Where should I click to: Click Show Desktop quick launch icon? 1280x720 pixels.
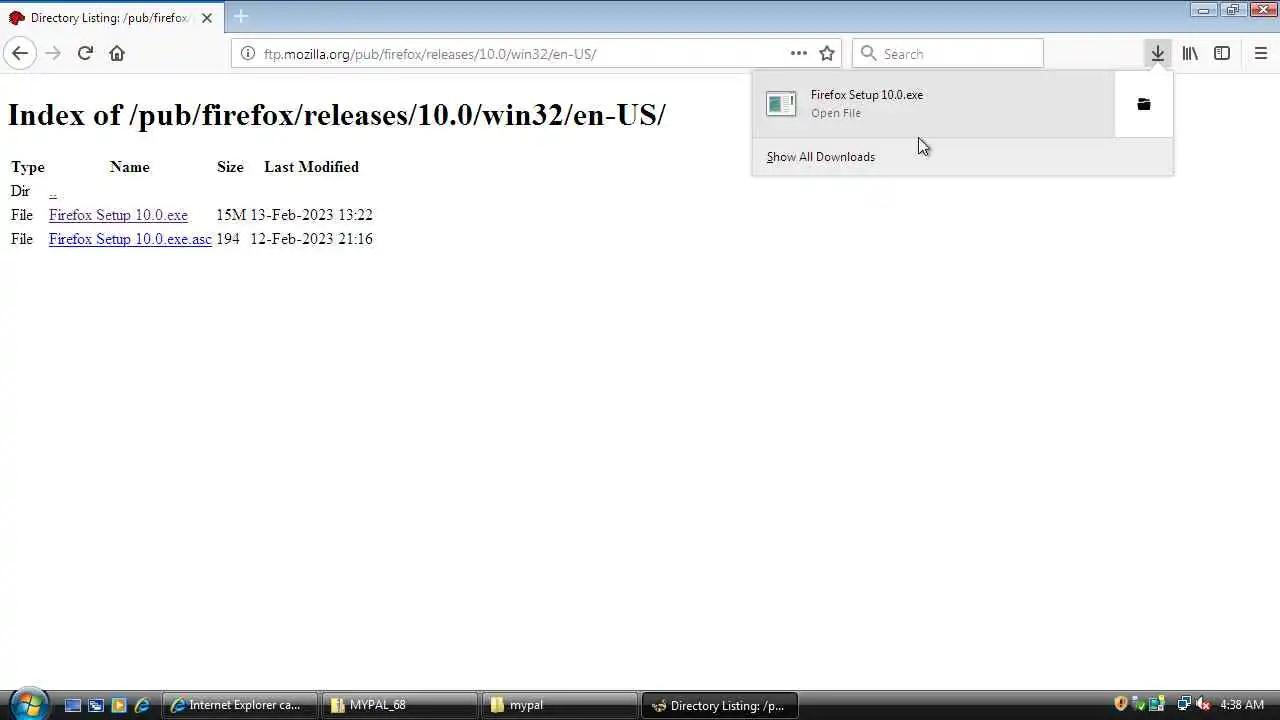click(73, 705)
